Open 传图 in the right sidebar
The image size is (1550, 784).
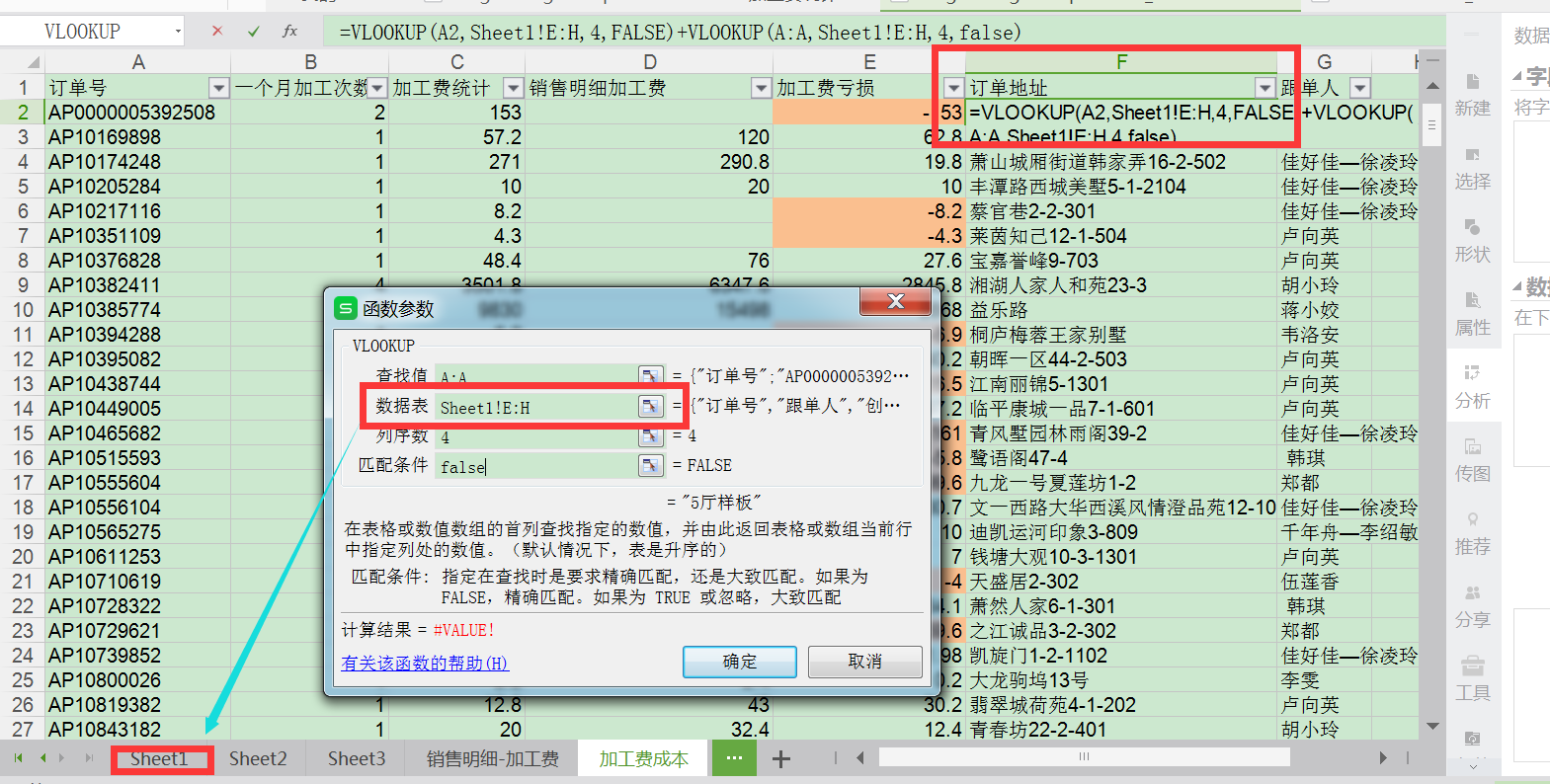point(1472,460)
